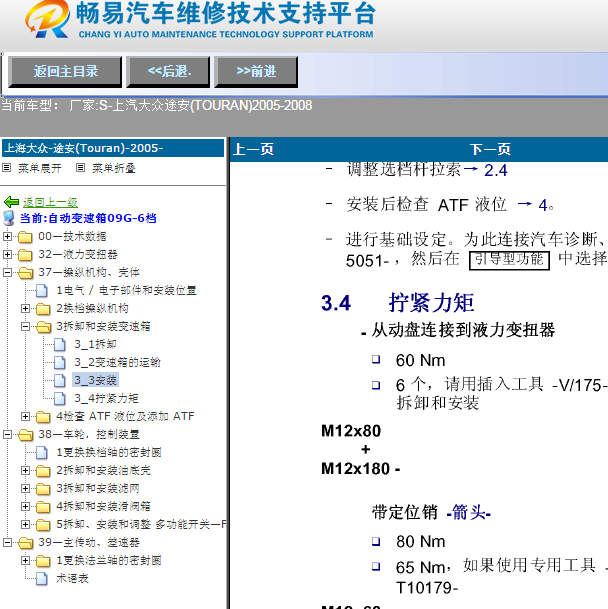Screen dimensions: 608x609
Task: Click the open folder icon of 39—主传动、差速器
Action: [x=26, y=543]
